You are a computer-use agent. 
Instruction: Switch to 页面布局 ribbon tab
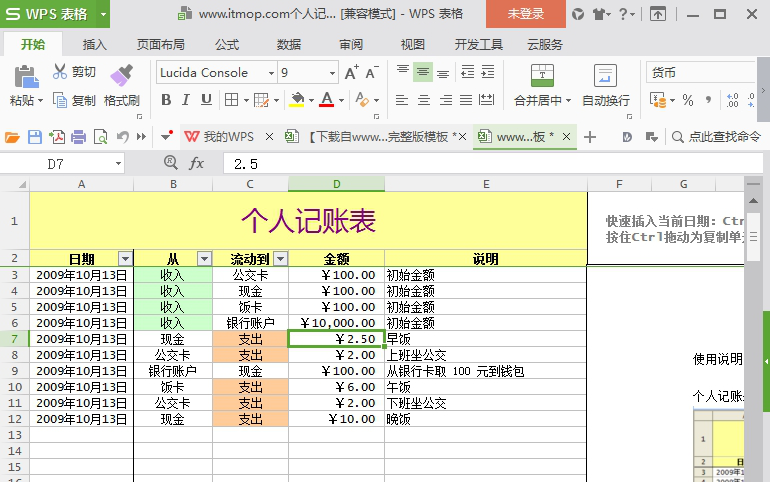(161, 45)
